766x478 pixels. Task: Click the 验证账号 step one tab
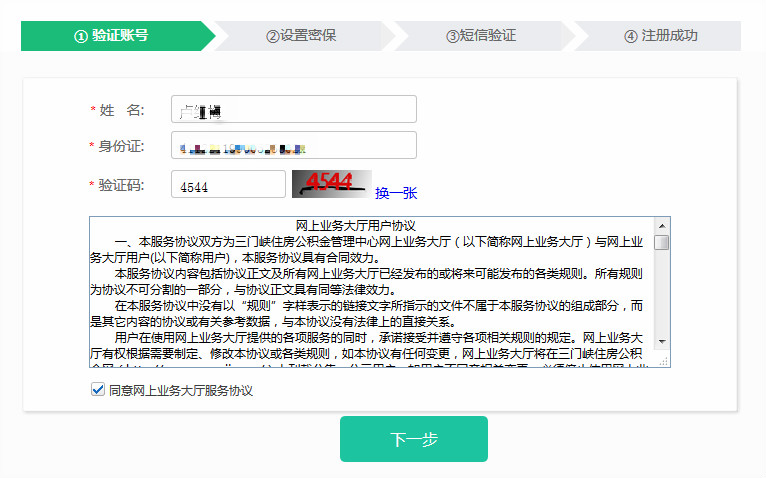coord(111,35)
